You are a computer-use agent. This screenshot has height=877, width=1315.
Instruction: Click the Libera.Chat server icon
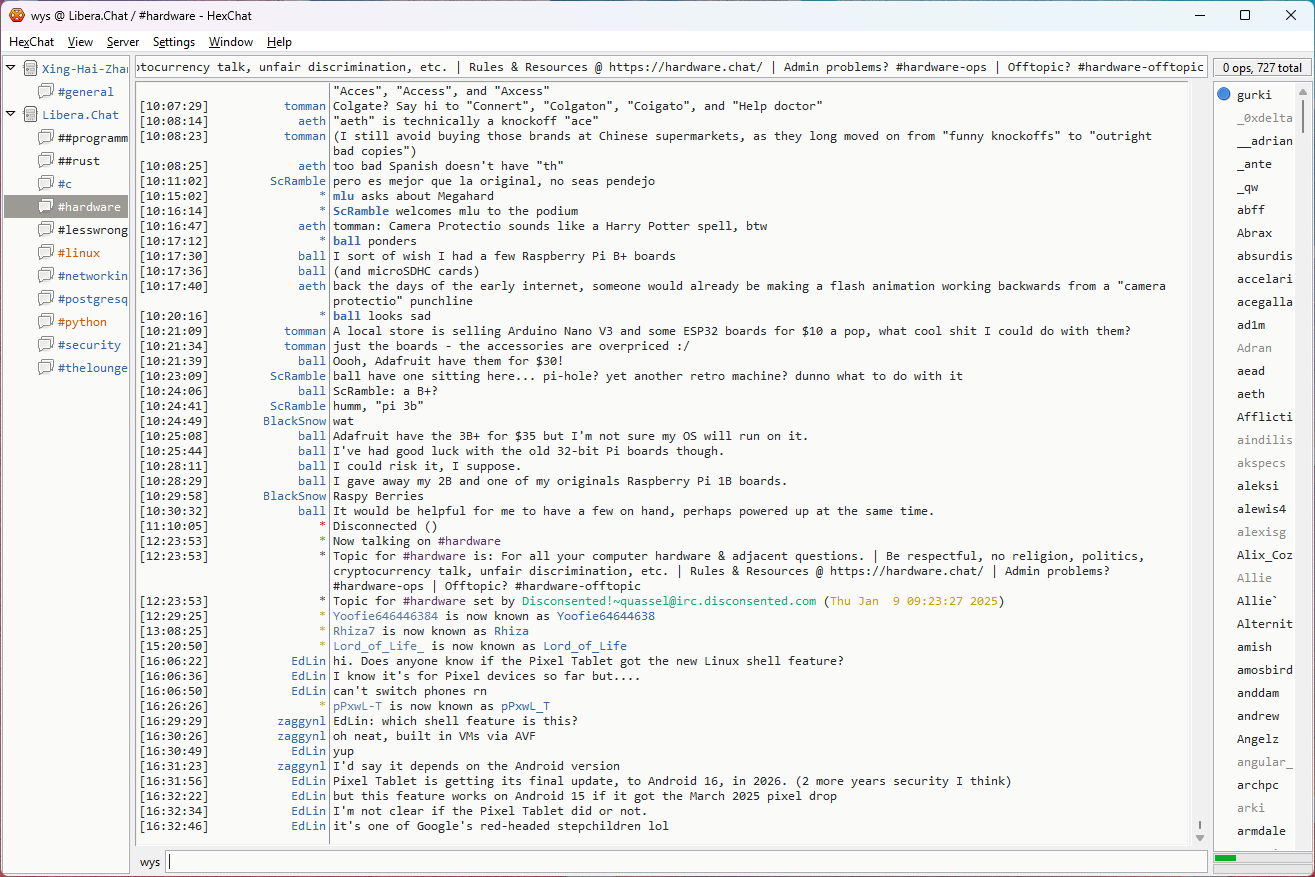click(x=30, y=115)
